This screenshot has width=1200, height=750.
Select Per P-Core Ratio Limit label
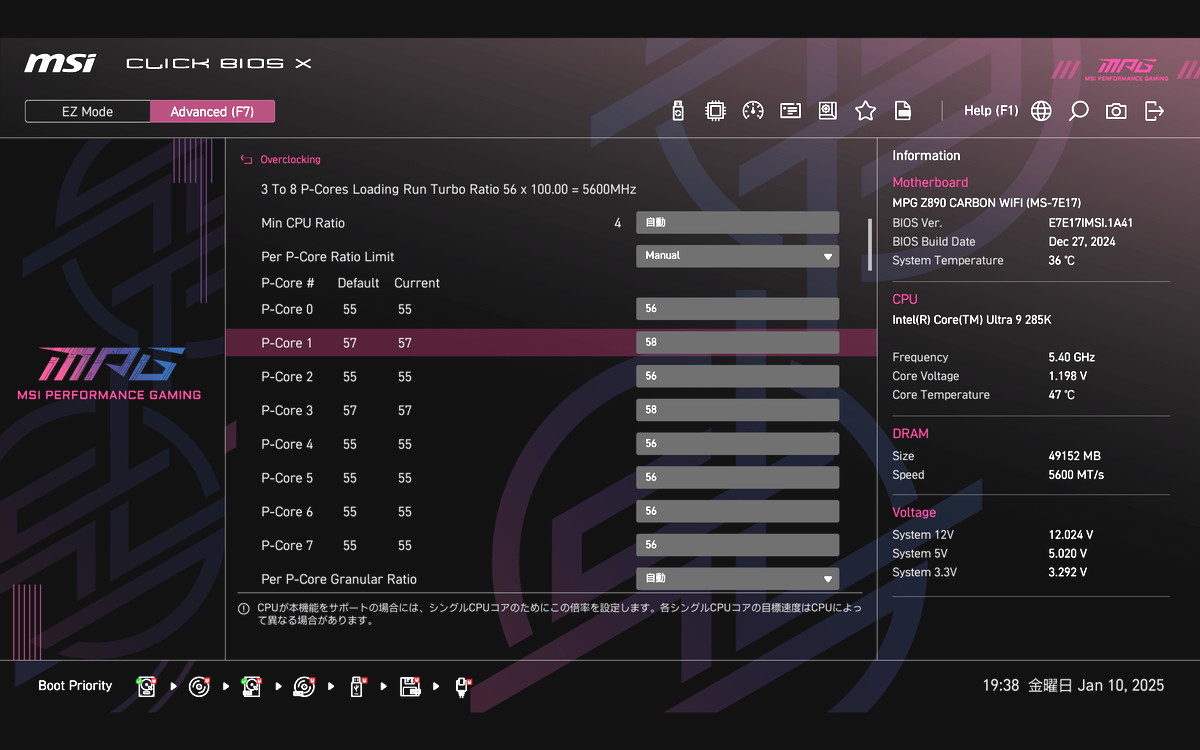pos(328,257)
